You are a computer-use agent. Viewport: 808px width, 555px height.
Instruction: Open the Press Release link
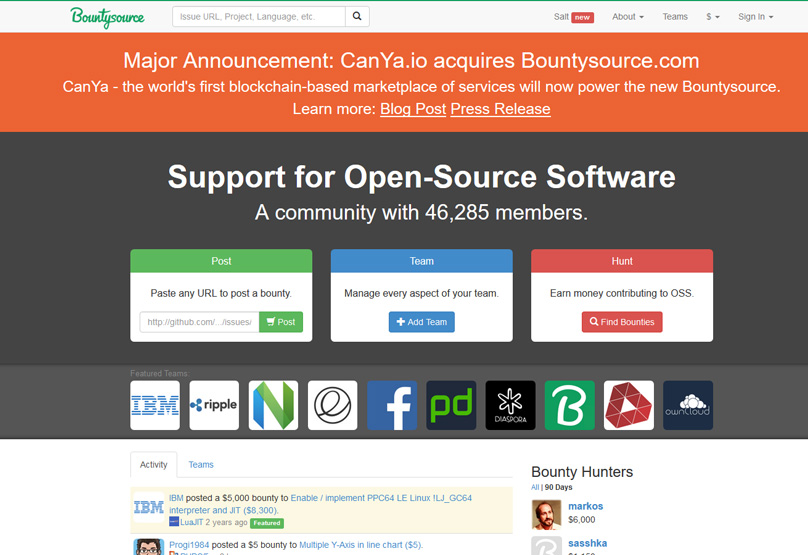point(500,109)
